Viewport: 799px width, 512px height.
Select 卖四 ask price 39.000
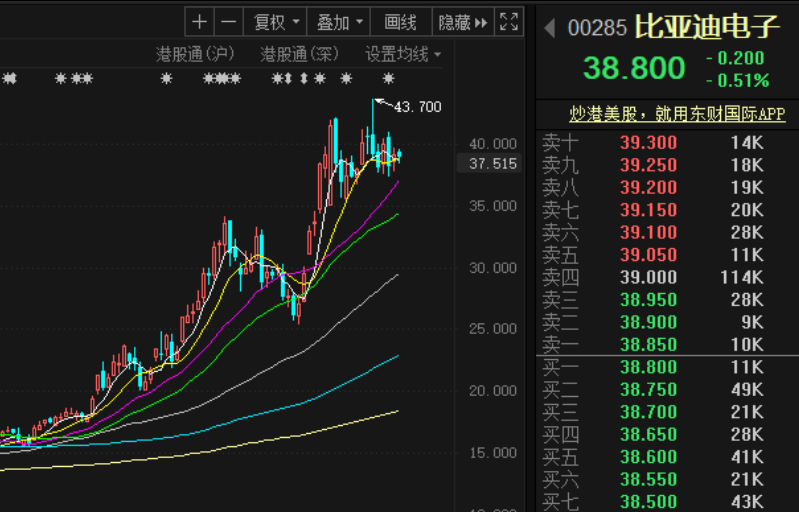[x=648, y=277]
